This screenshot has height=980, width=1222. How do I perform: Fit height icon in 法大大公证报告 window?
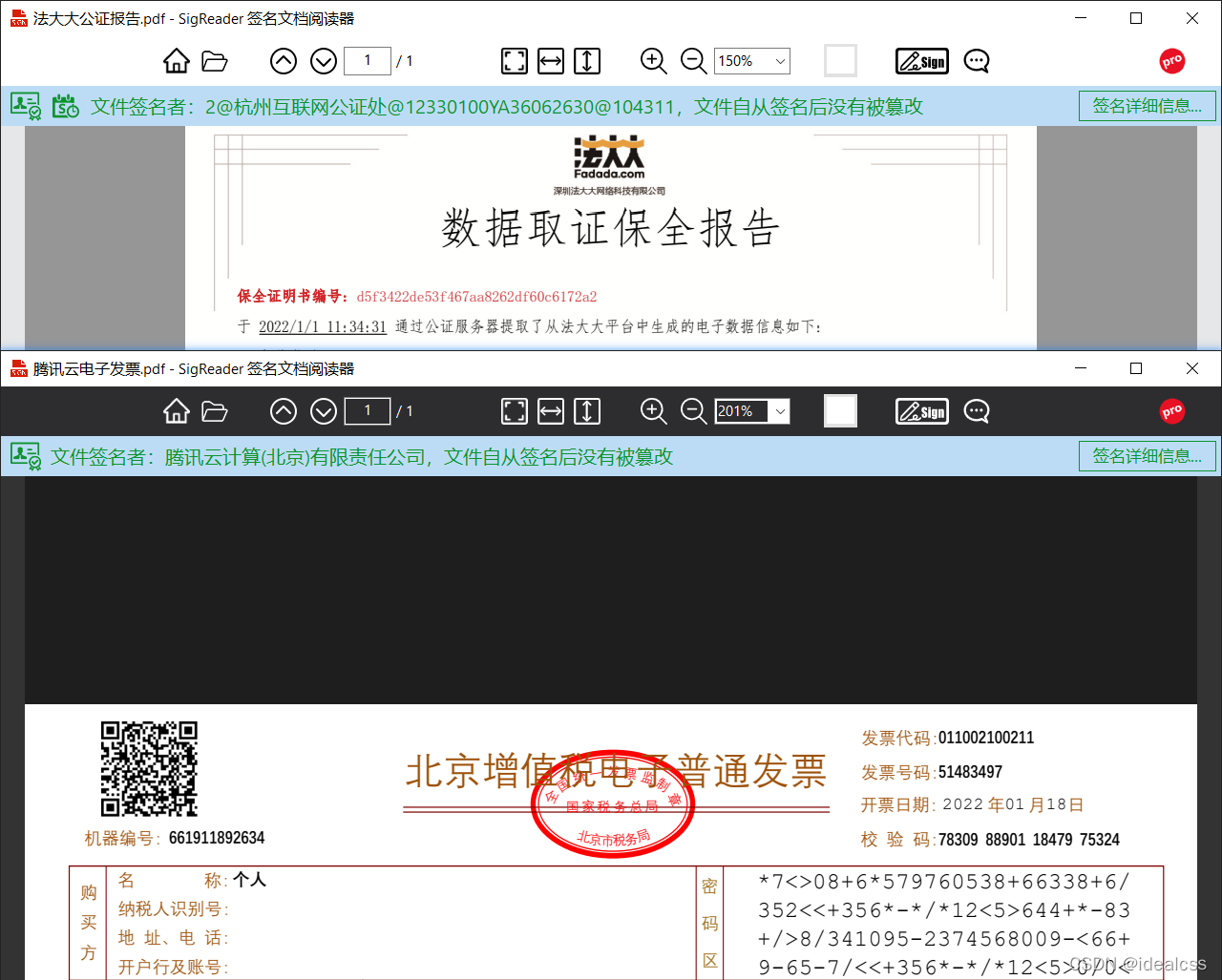click(587, 61)
